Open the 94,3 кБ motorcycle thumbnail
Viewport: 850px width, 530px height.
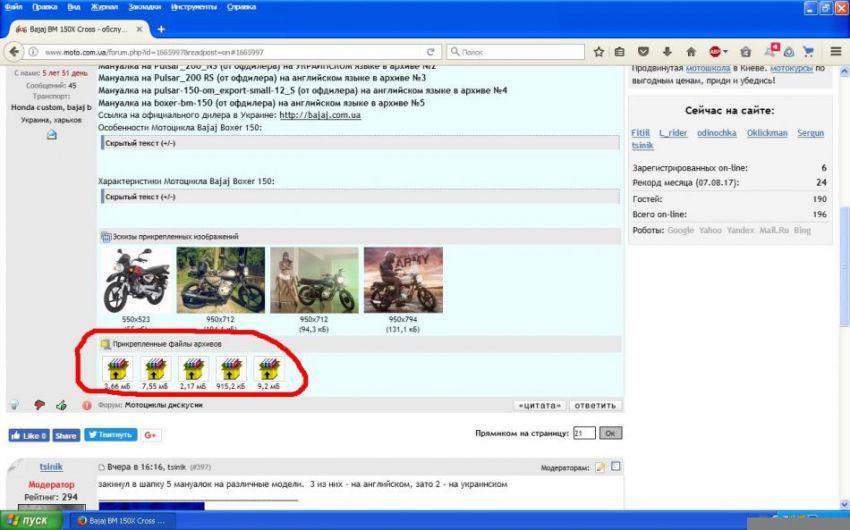[314, 280]
